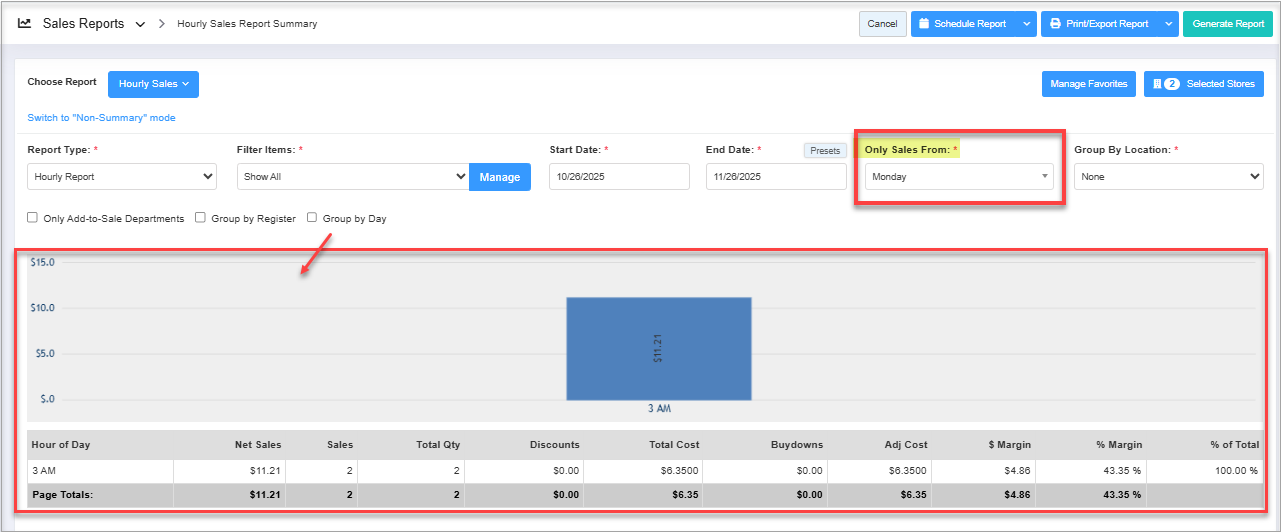Check the Group by Day option

[x=312, y=218]
